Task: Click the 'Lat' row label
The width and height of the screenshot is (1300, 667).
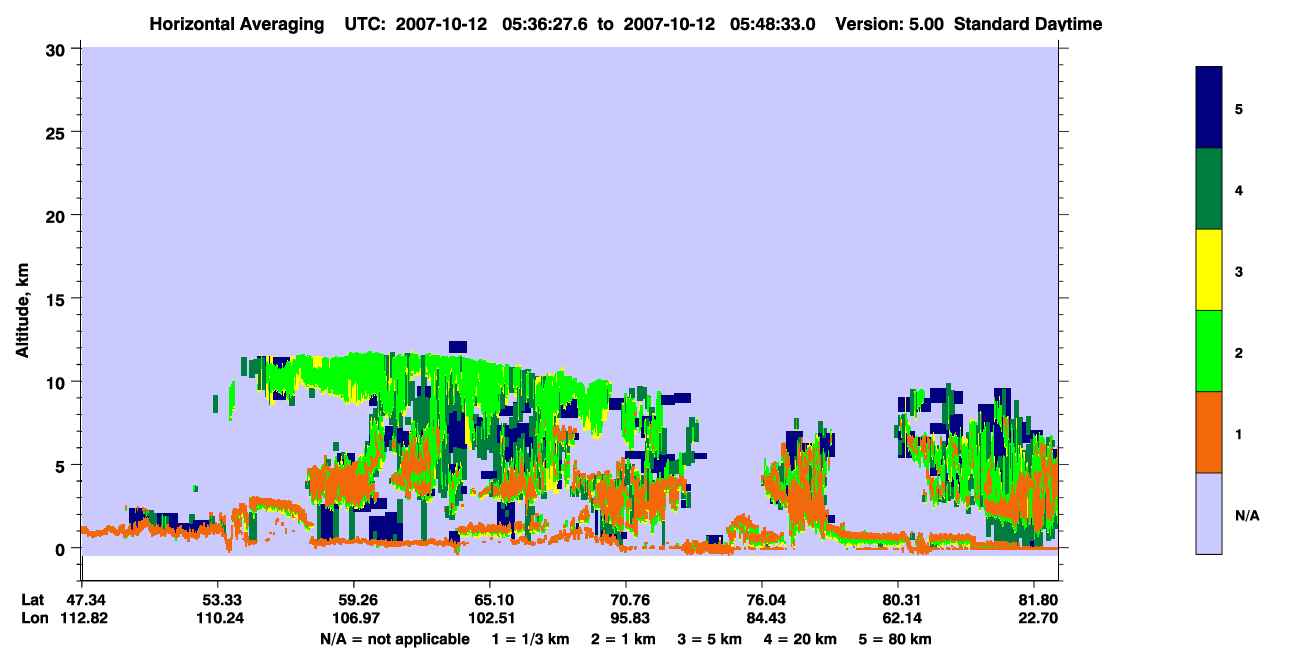Action: [33, 600]
